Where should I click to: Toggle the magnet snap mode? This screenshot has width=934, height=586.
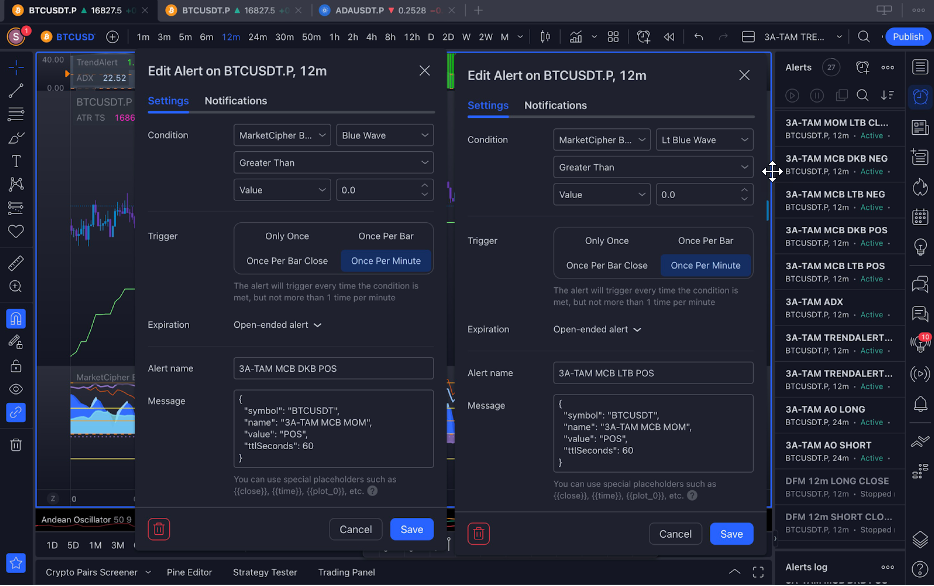click(x=16, y=319)
